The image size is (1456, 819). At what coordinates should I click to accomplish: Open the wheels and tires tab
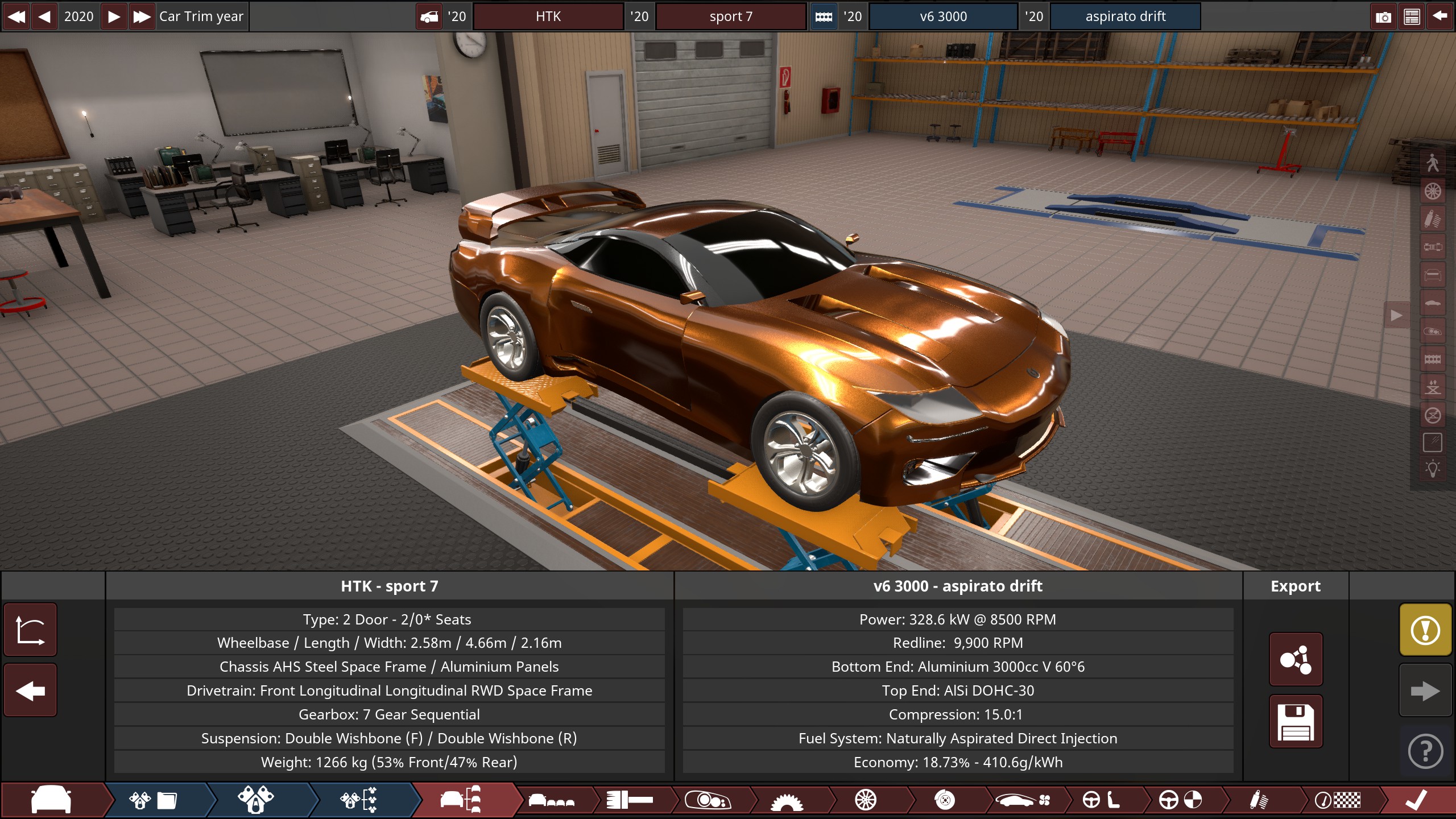[x=866, y=800]
